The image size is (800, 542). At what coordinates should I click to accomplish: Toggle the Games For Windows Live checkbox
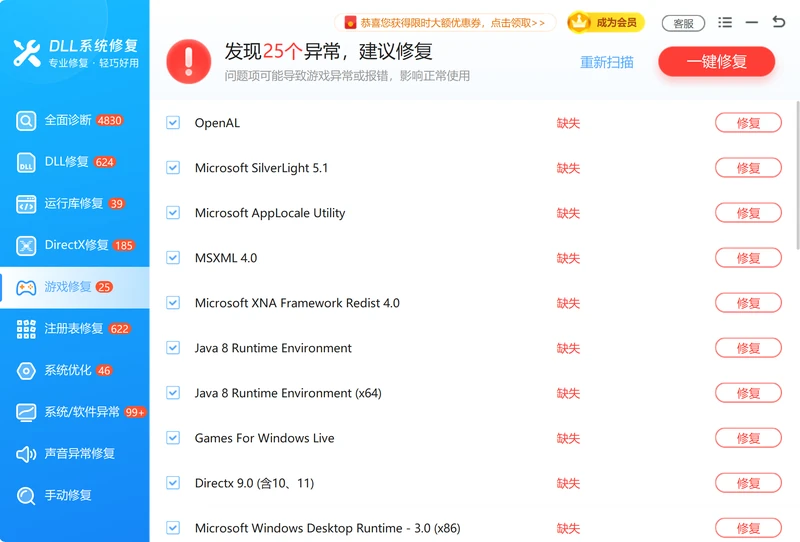click(173, 437)
